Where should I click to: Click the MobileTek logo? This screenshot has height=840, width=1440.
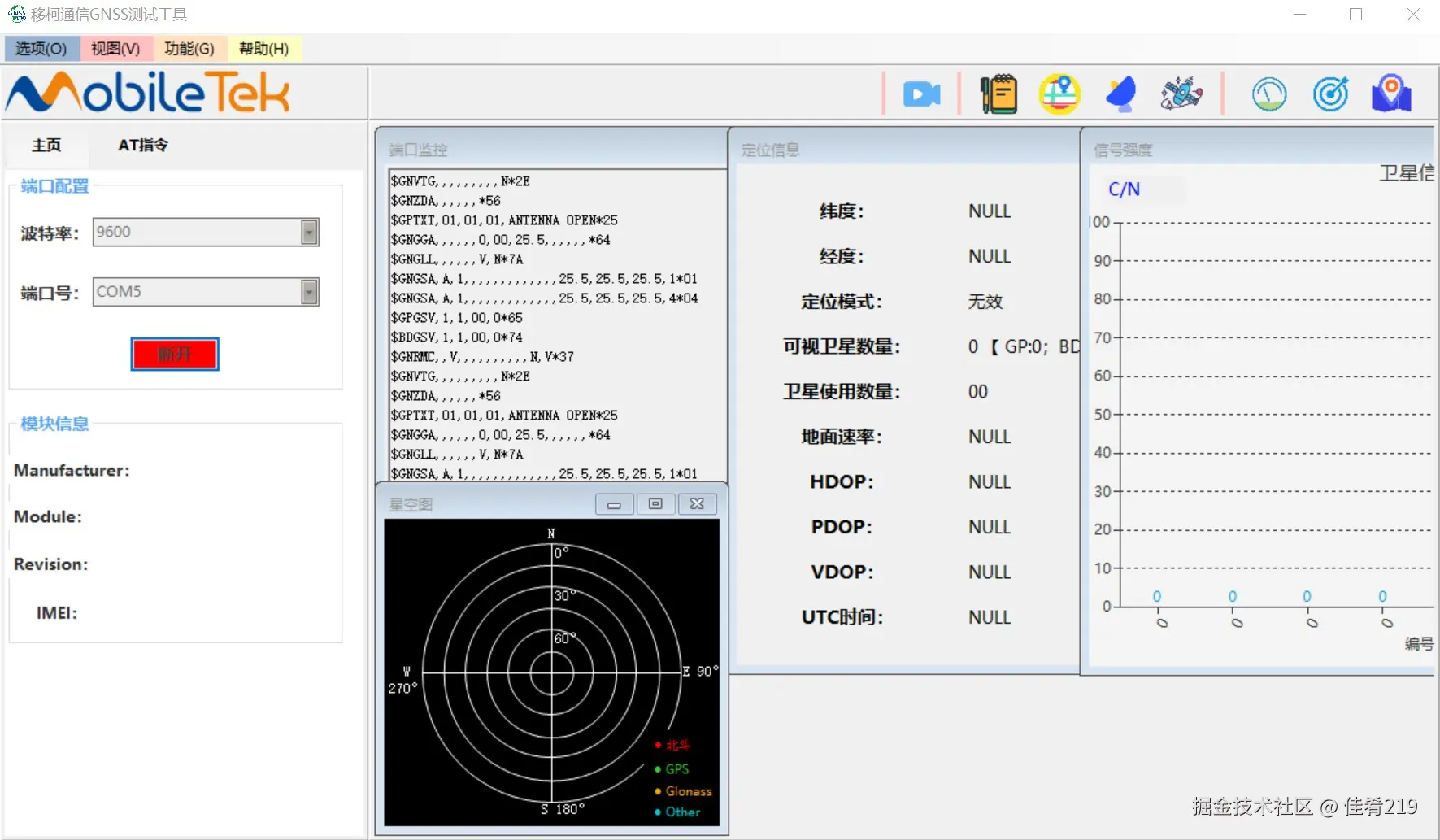(146, 92)
